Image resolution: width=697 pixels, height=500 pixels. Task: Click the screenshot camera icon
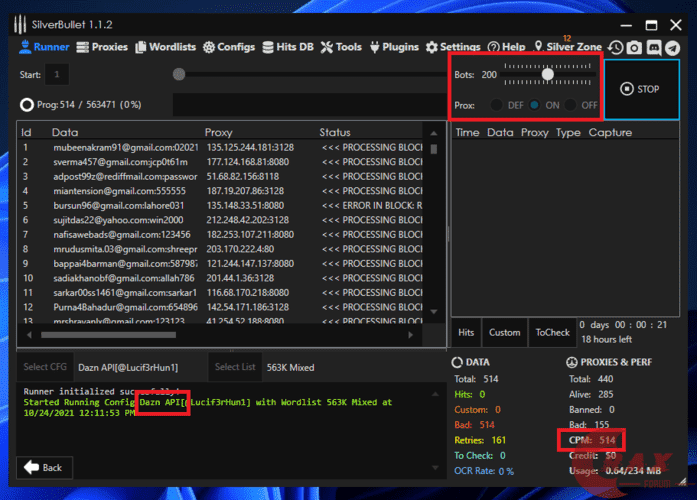[634, 47]
